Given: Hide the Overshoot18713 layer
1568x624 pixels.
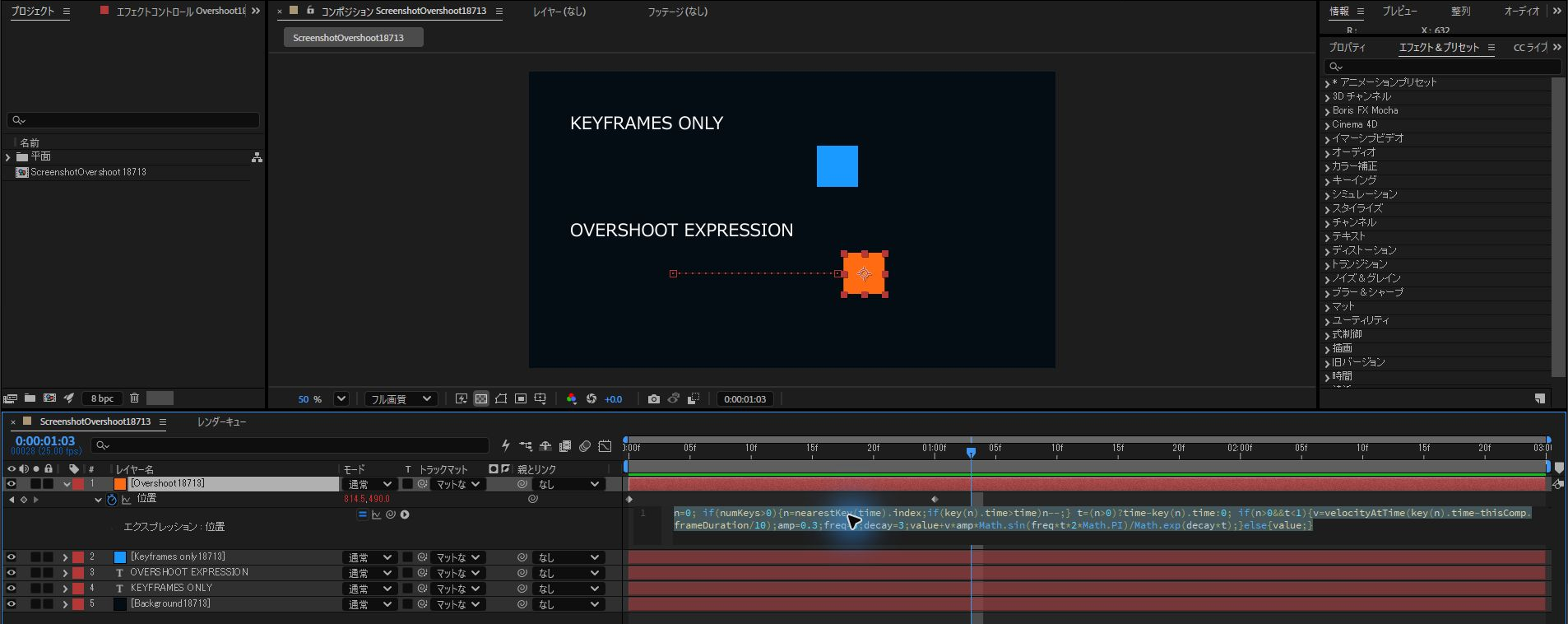Looking at the screenshot, I should tap(12, 484).
